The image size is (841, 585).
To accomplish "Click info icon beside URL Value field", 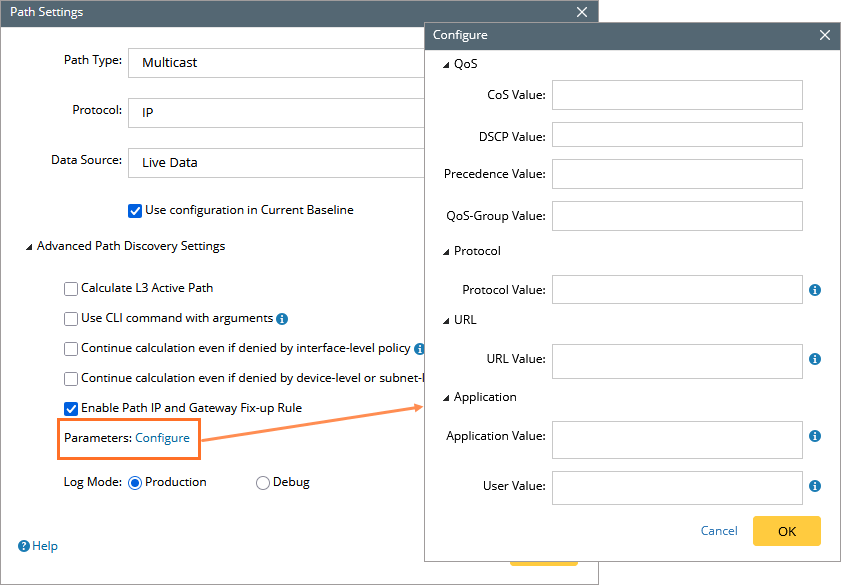I will [815, 359].
